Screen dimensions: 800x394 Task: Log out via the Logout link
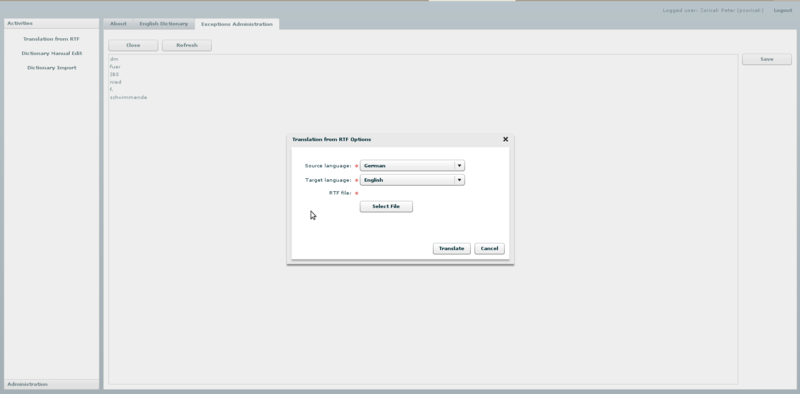(783, 10)
